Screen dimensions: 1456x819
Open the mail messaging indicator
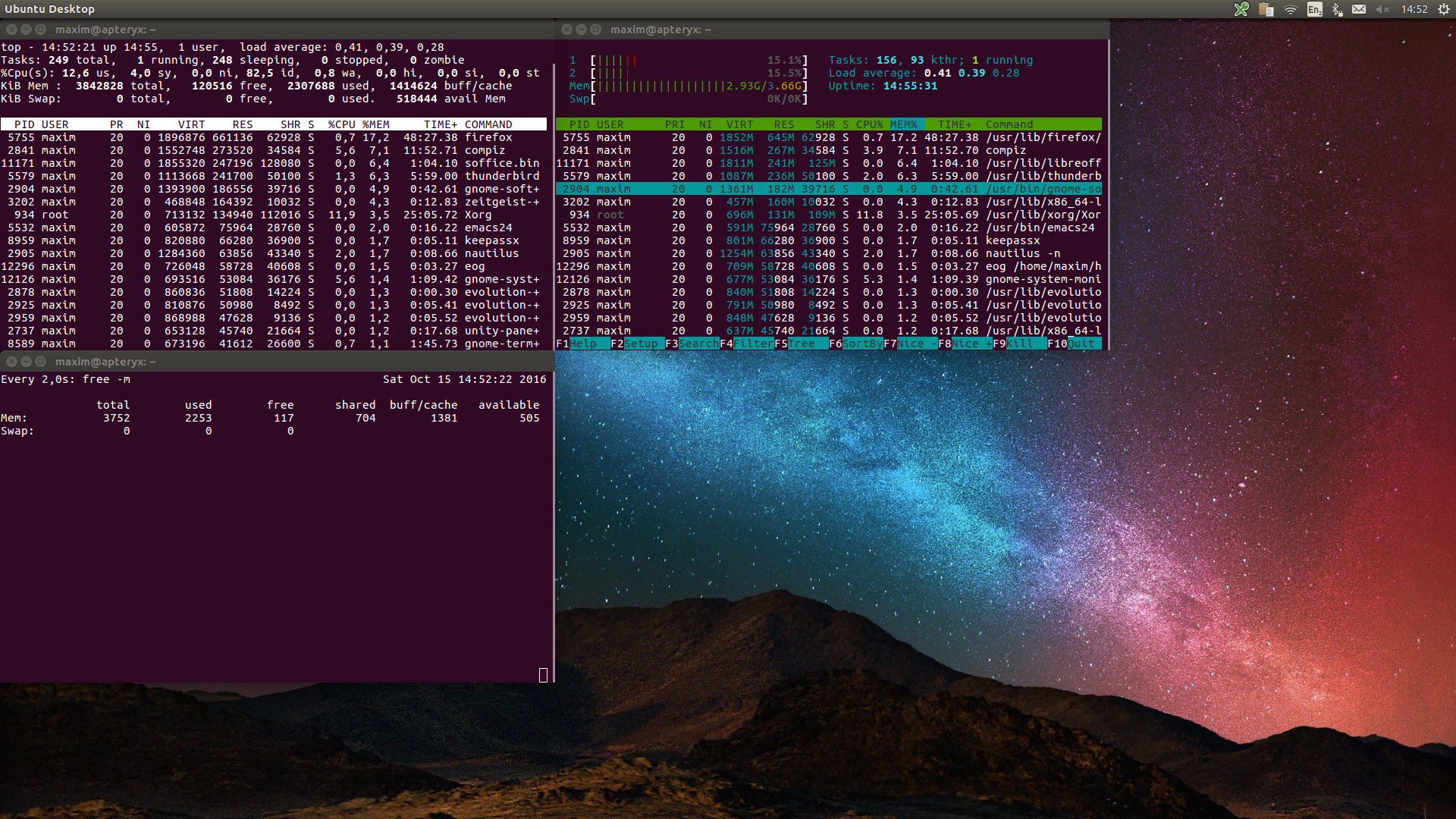click(1359, 9)
